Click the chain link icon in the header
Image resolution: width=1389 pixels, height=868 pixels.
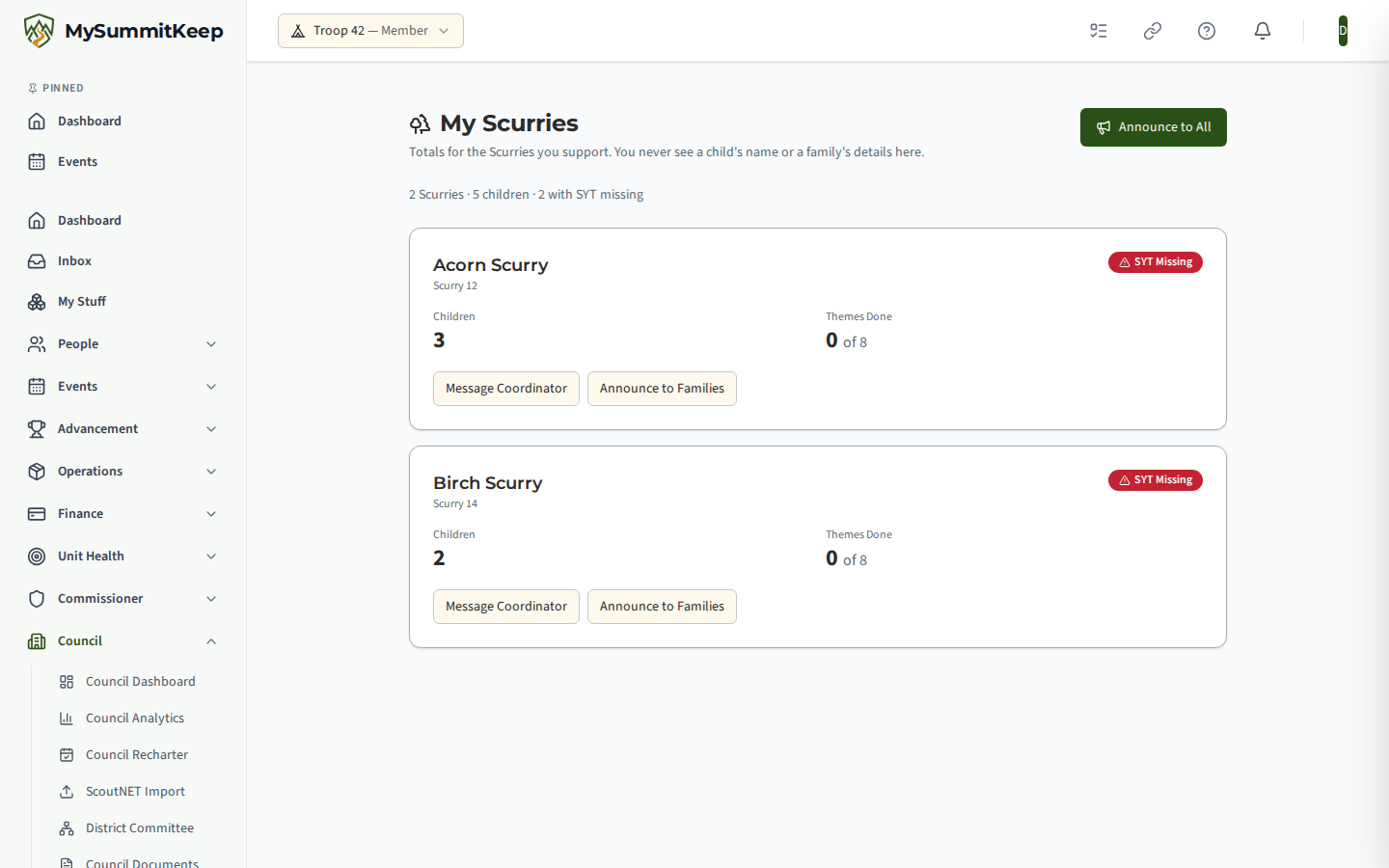1153,31
